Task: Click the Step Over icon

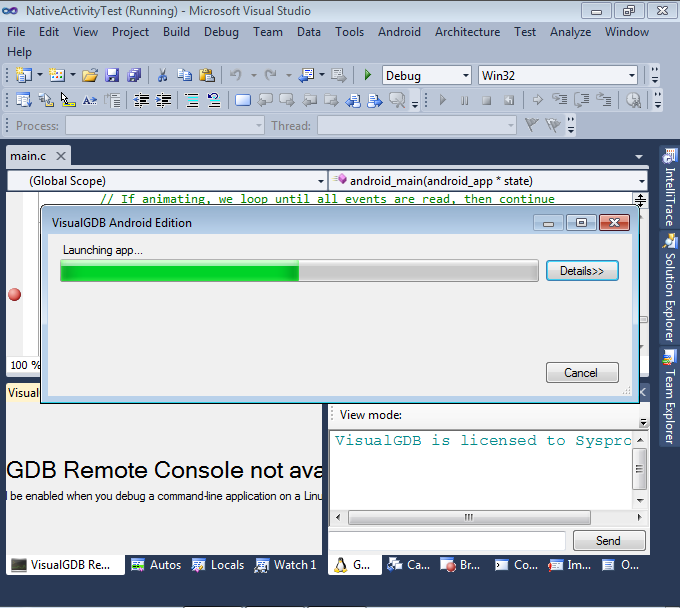Action: tap(582, 100)
